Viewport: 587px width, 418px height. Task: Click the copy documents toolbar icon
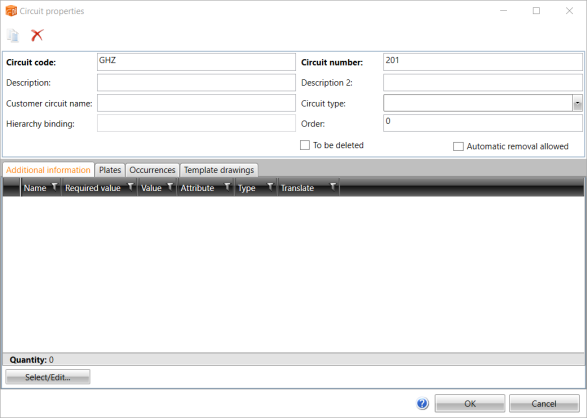coord(13,36)
